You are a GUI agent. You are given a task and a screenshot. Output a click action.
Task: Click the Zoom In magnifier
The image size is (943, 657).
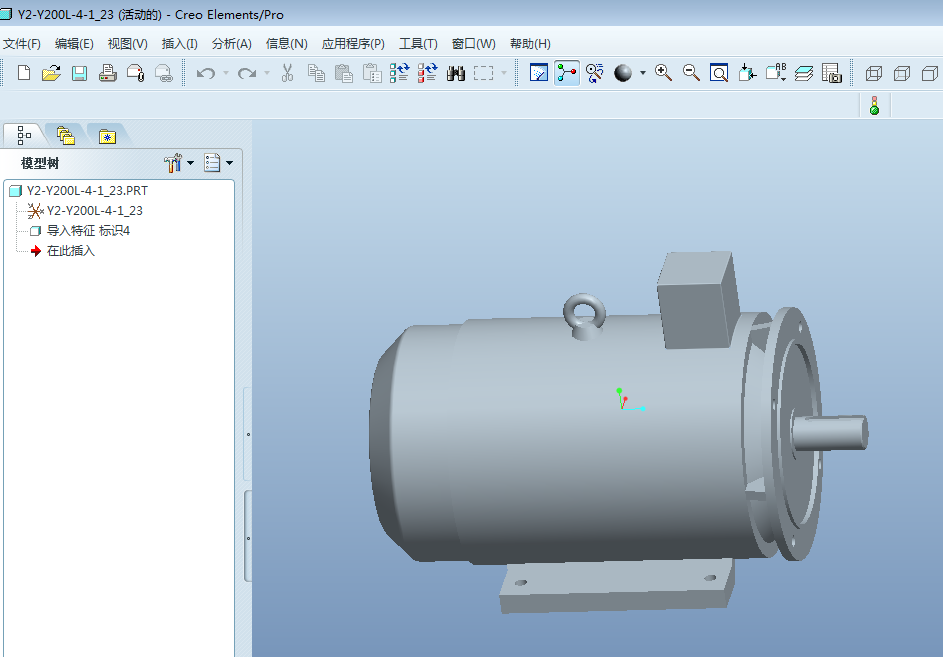pyautogui.click(x=663, y=73)
